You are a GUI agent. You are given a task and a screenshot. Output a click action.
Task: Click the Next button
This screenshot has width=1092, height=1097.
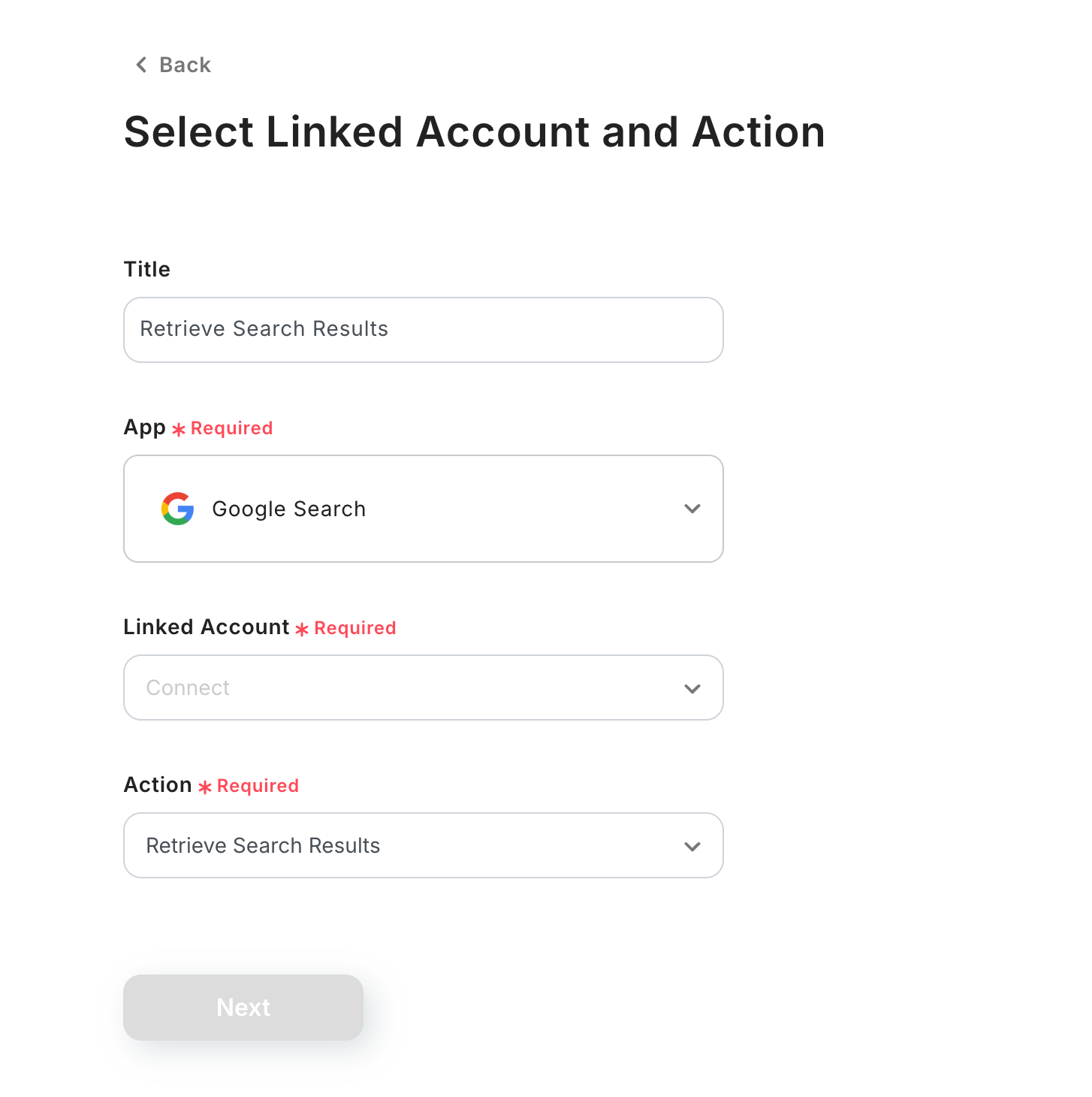click(x=243, y=1008)
